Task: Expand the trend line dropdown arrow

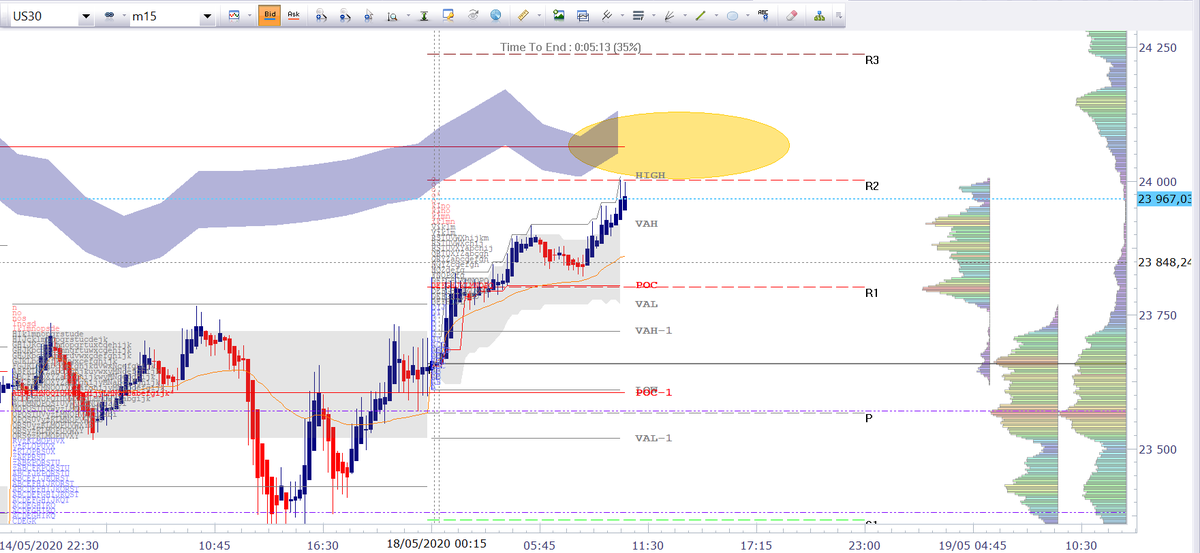Action: (717, 16)
